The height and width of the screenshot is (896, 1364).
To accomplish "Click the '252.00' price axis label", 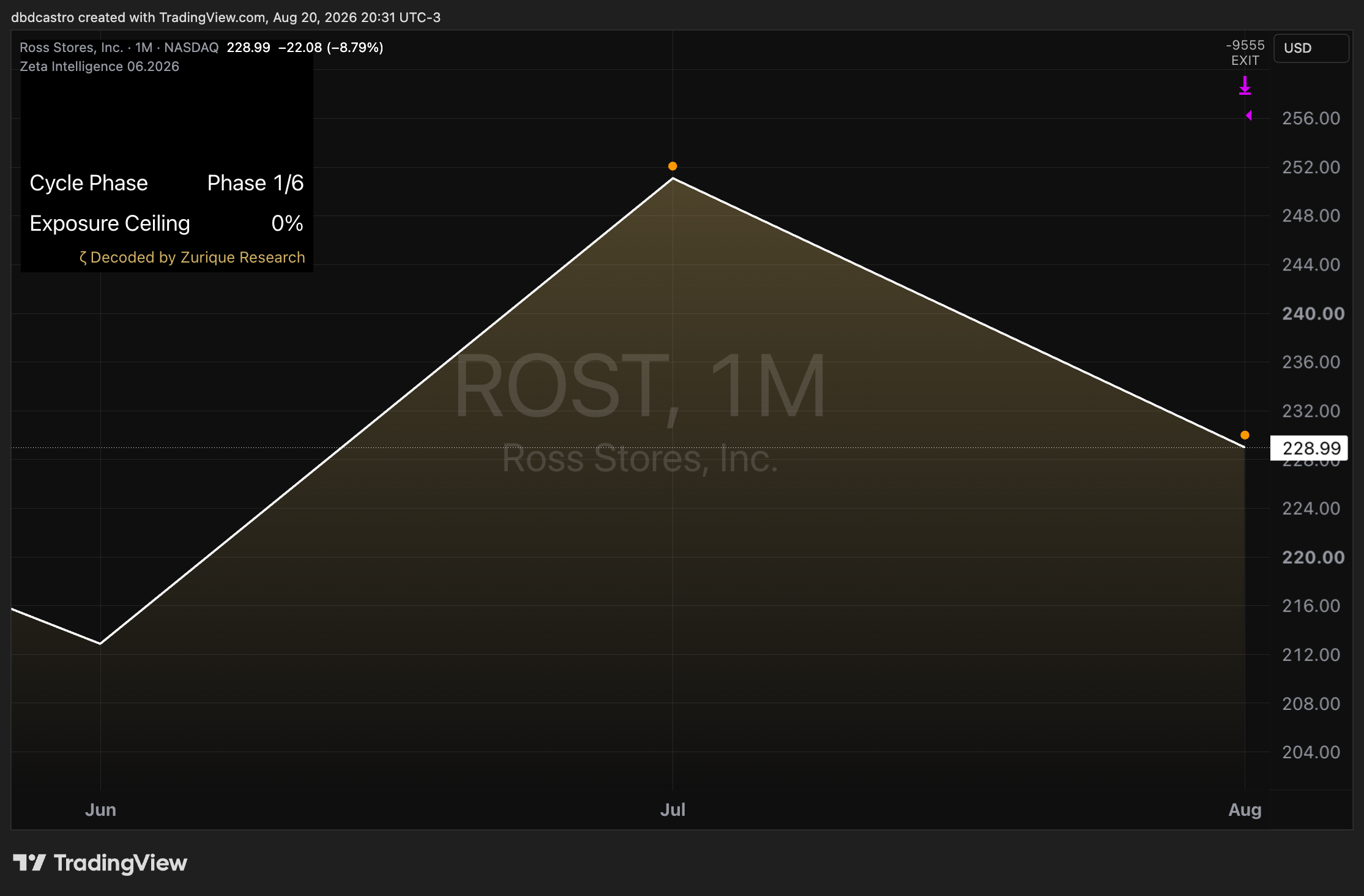I will [1311, 167].
